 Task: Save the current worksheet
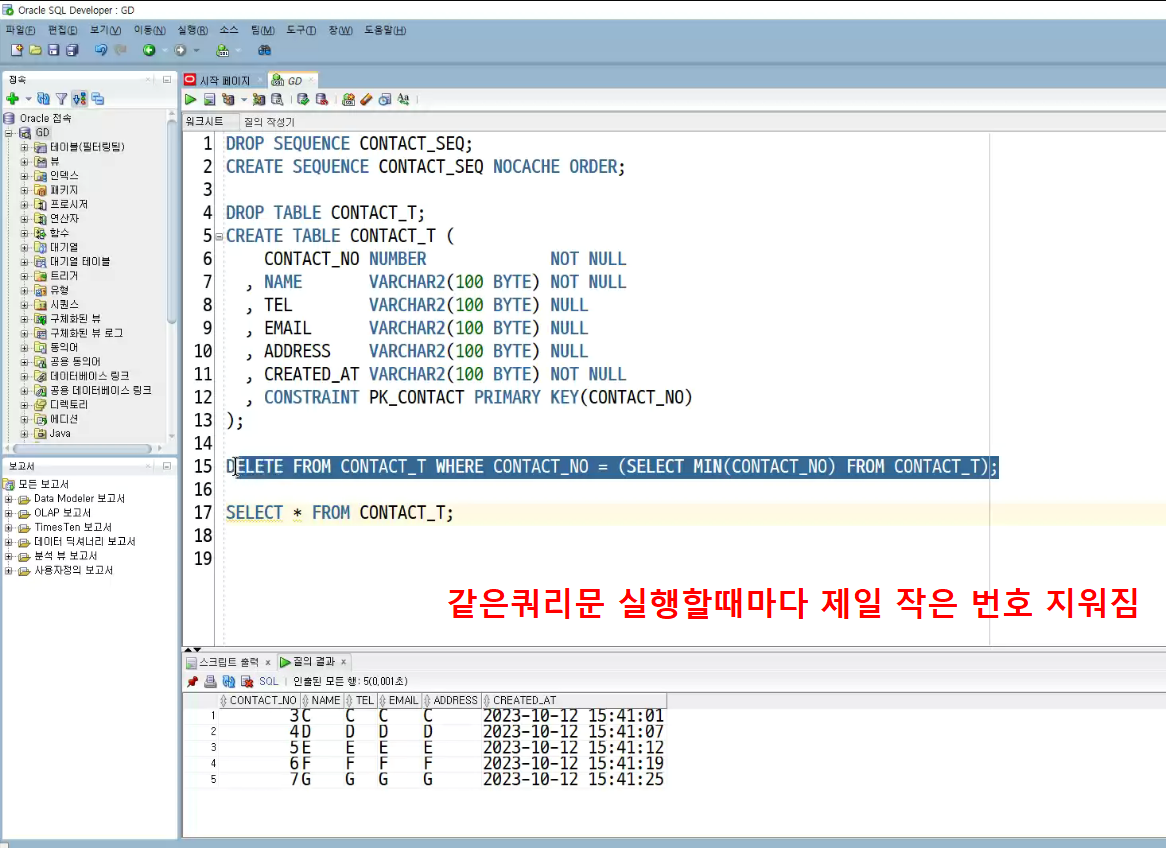coord(54,50)
